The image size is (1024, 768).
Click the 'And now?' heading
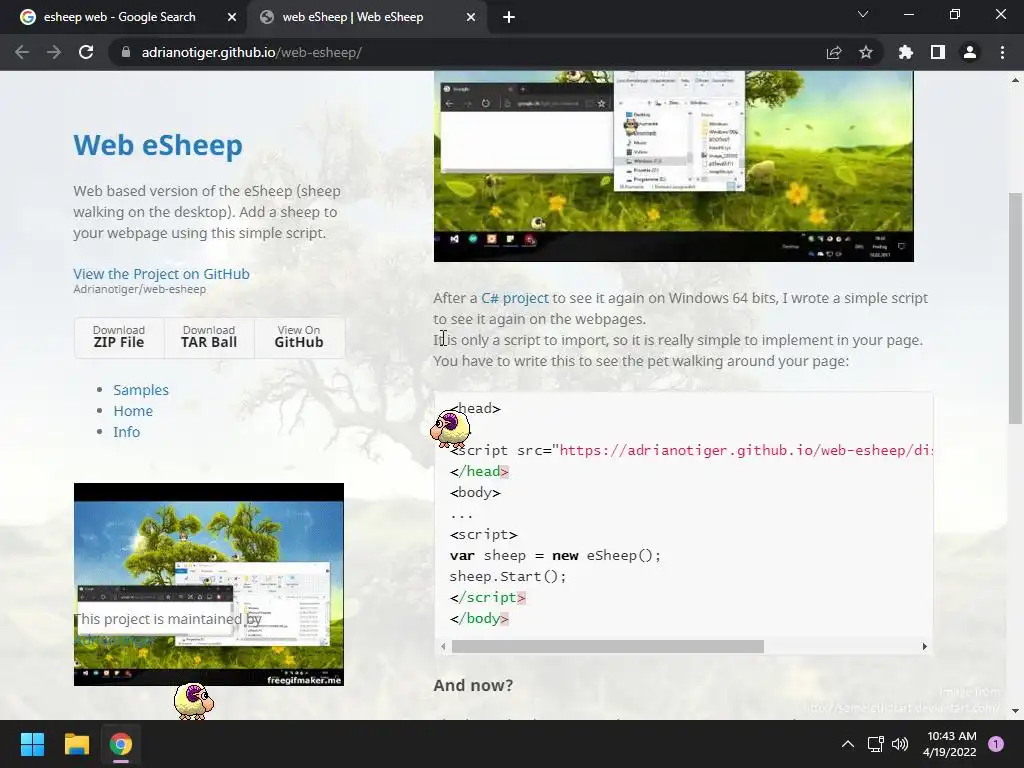(473, 685)
